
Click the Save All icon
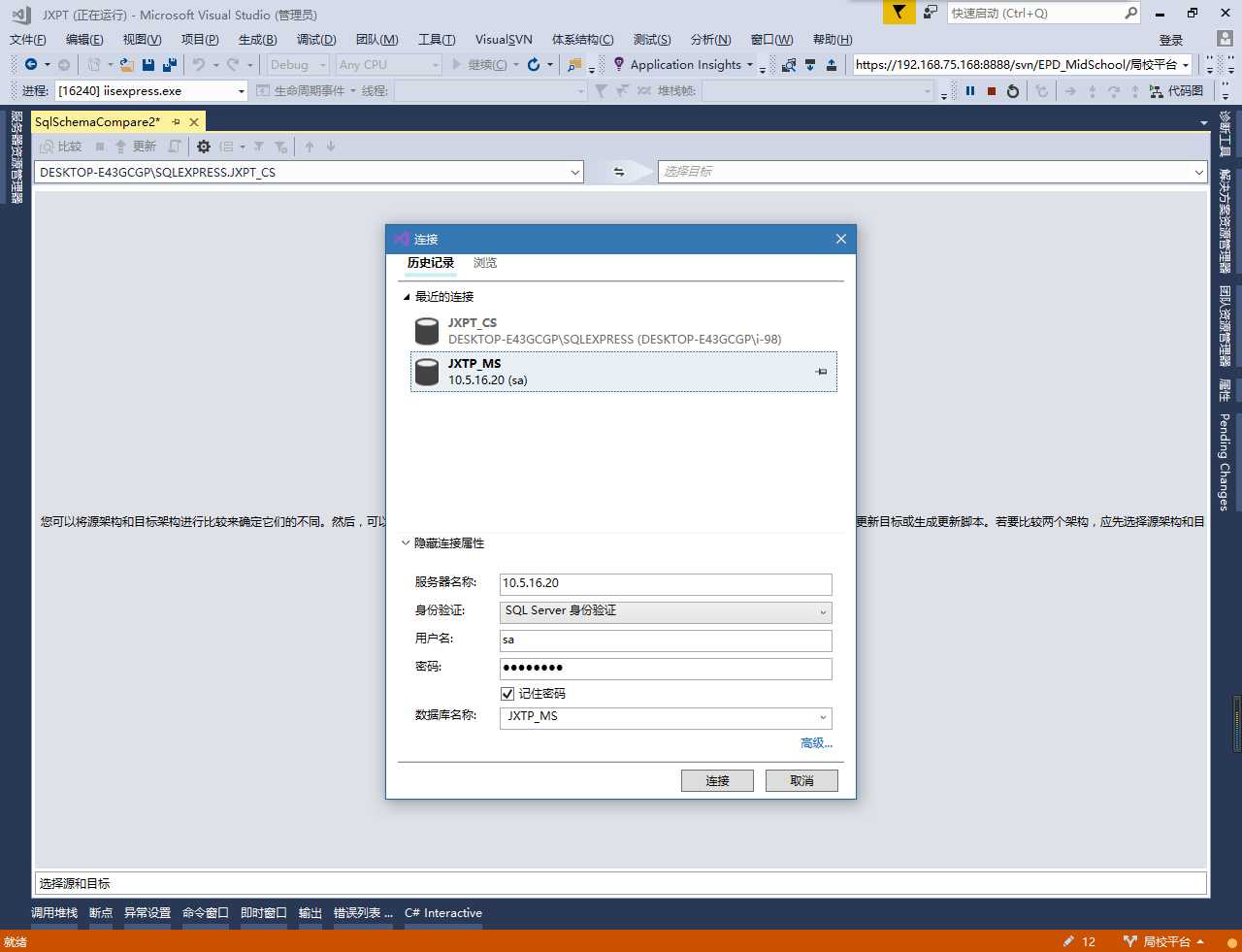click(x=170, y=65)
